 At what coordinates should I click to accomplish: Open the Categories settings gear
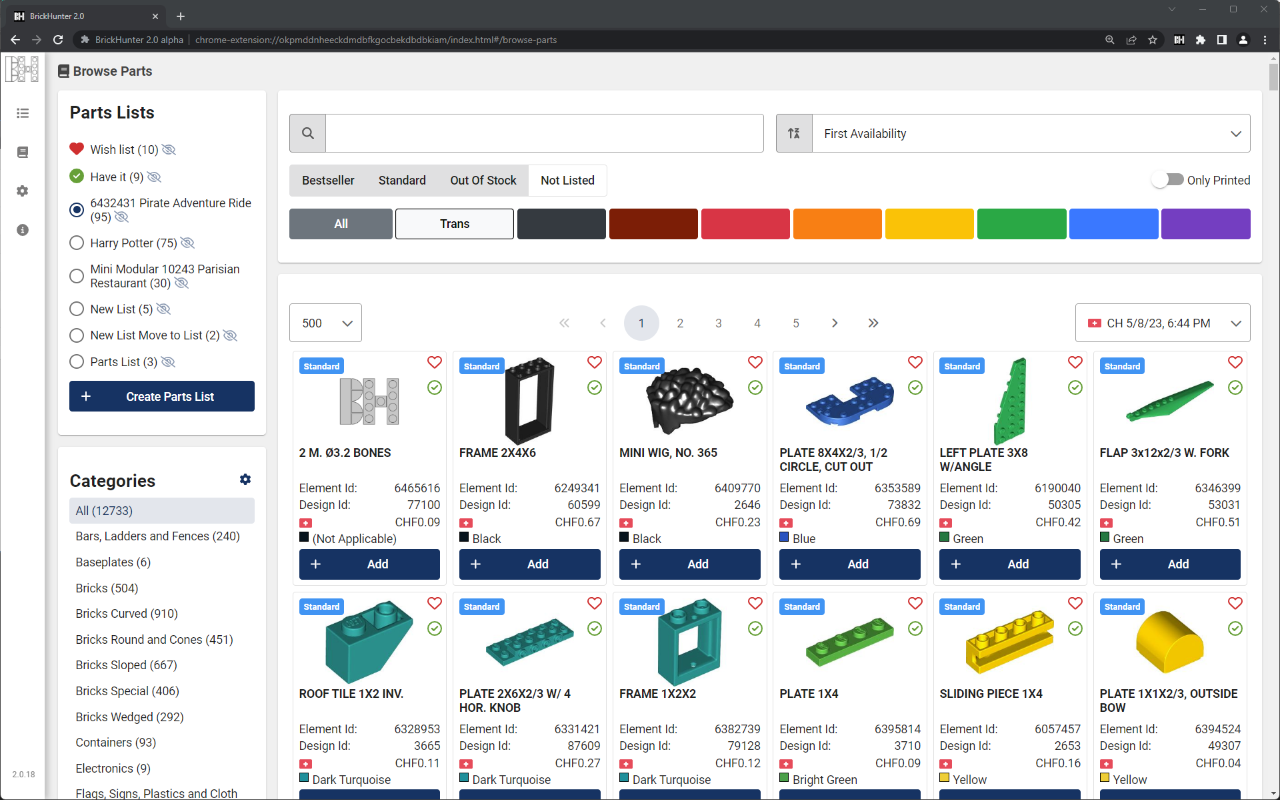coord(245,479)
